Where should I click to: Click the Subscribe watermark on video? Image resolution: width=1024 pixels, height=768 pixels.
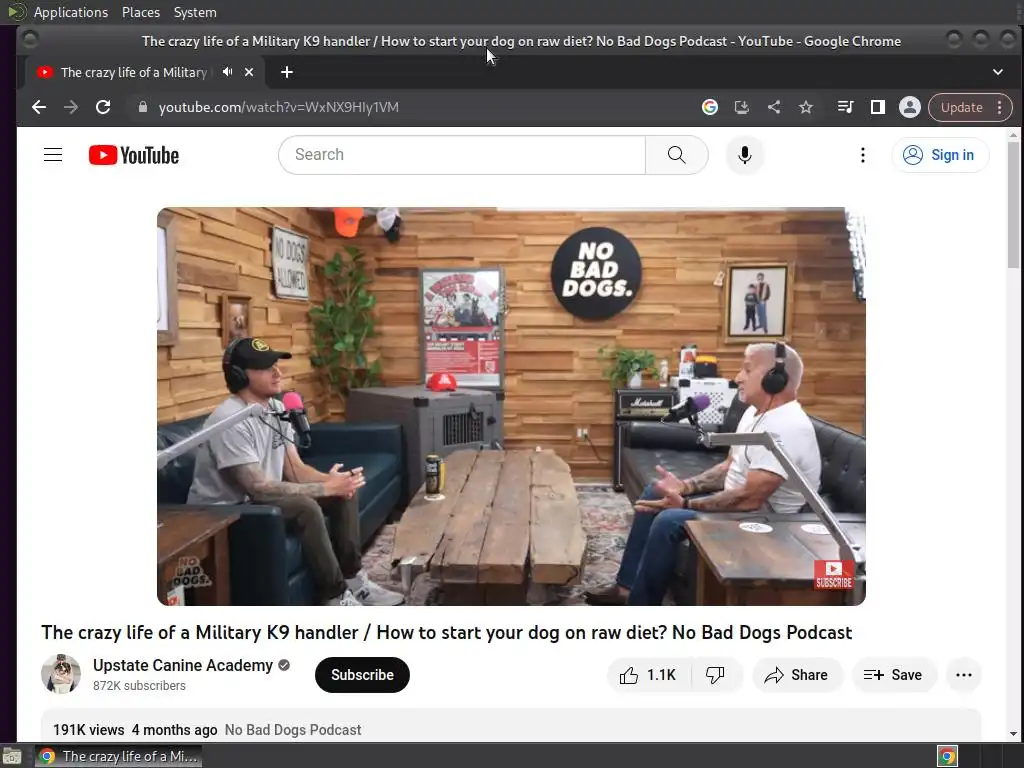834,575
